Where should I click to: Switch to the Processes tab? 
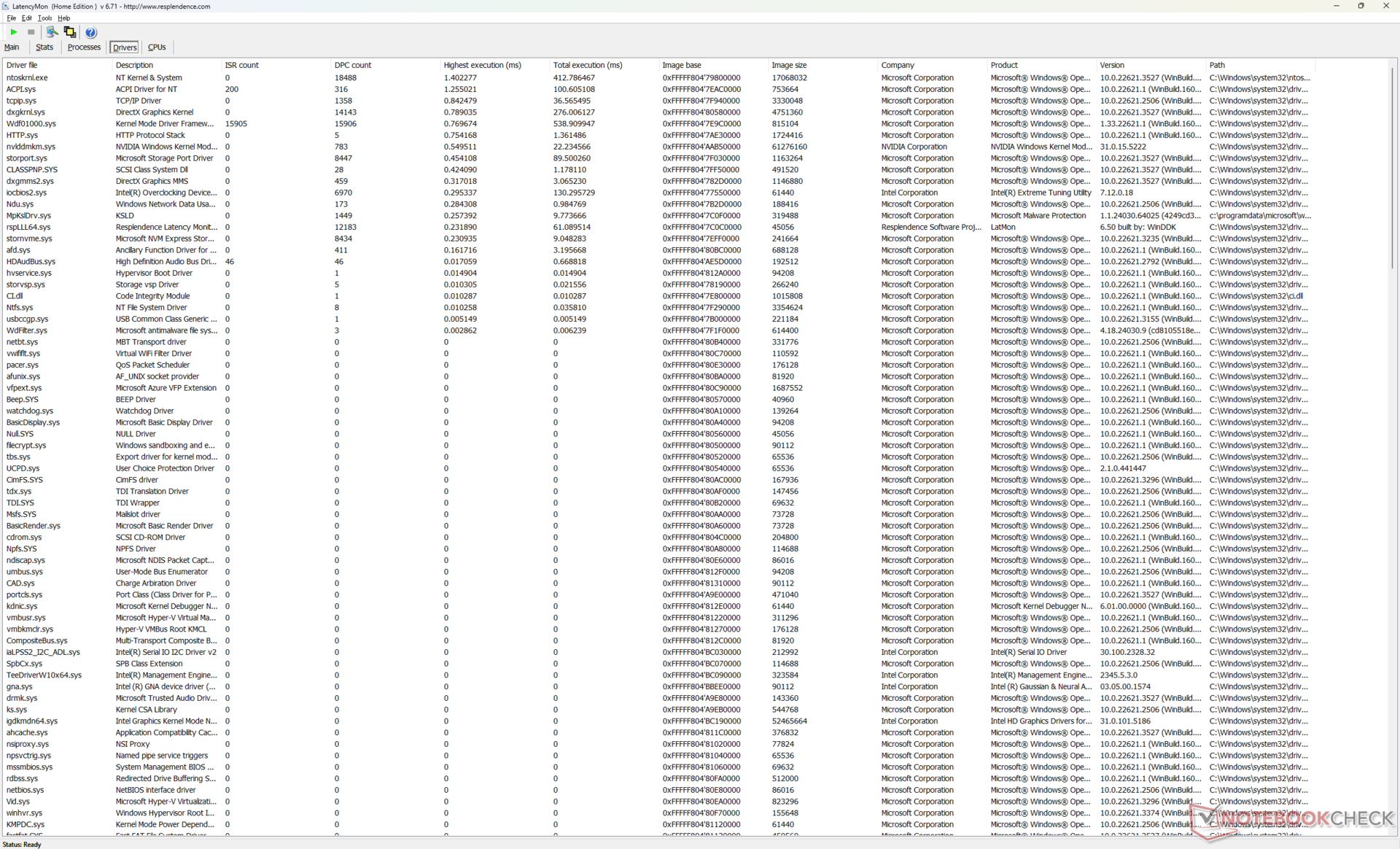pyautogui.click(x=84, y=47)
